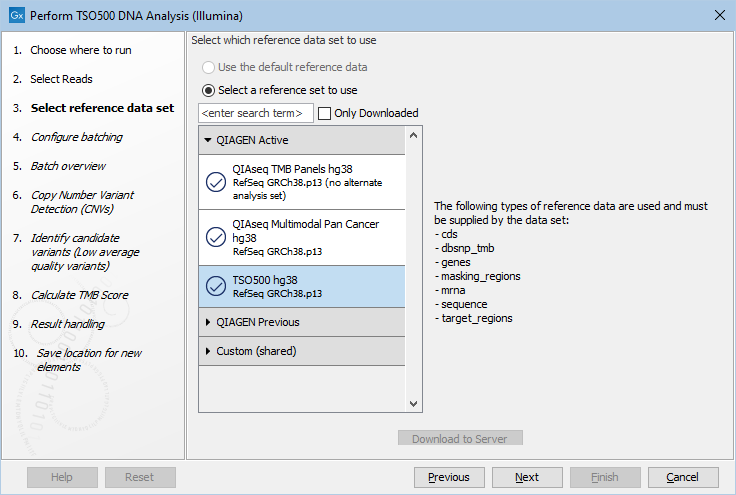Image resolution: width=736 pixels, height=495 pixels.
Task: Click the reference list scrollbar down arrow
Action: [414, 403]
